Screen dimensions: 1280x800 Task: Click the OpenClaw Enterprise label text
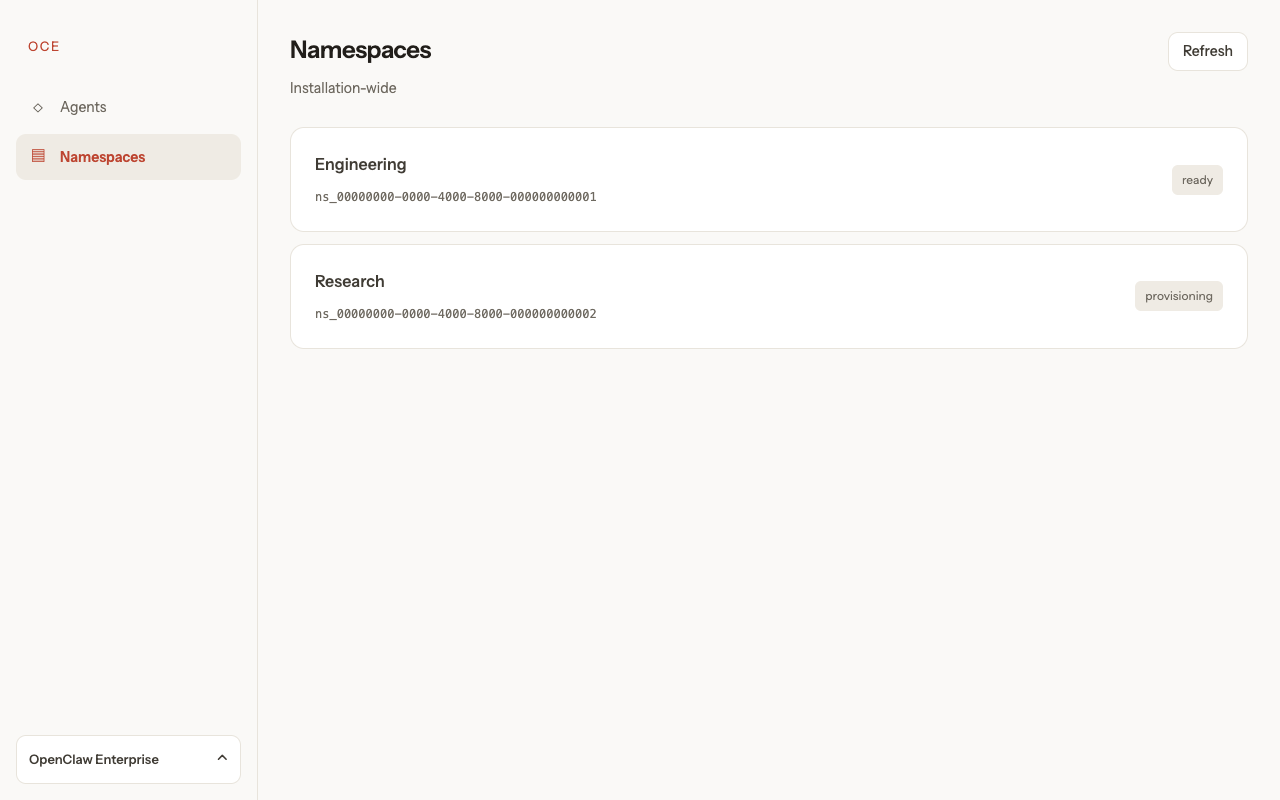pyautogui.click(x=94, y=759)
